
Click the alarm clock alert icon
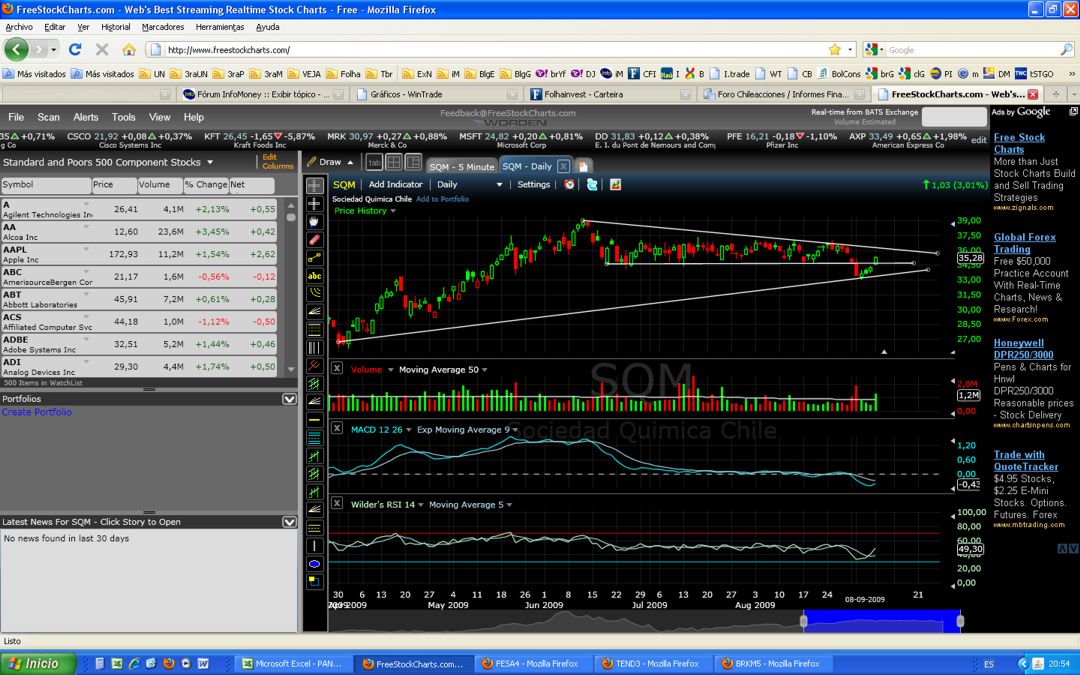click(x=570, y=185)
